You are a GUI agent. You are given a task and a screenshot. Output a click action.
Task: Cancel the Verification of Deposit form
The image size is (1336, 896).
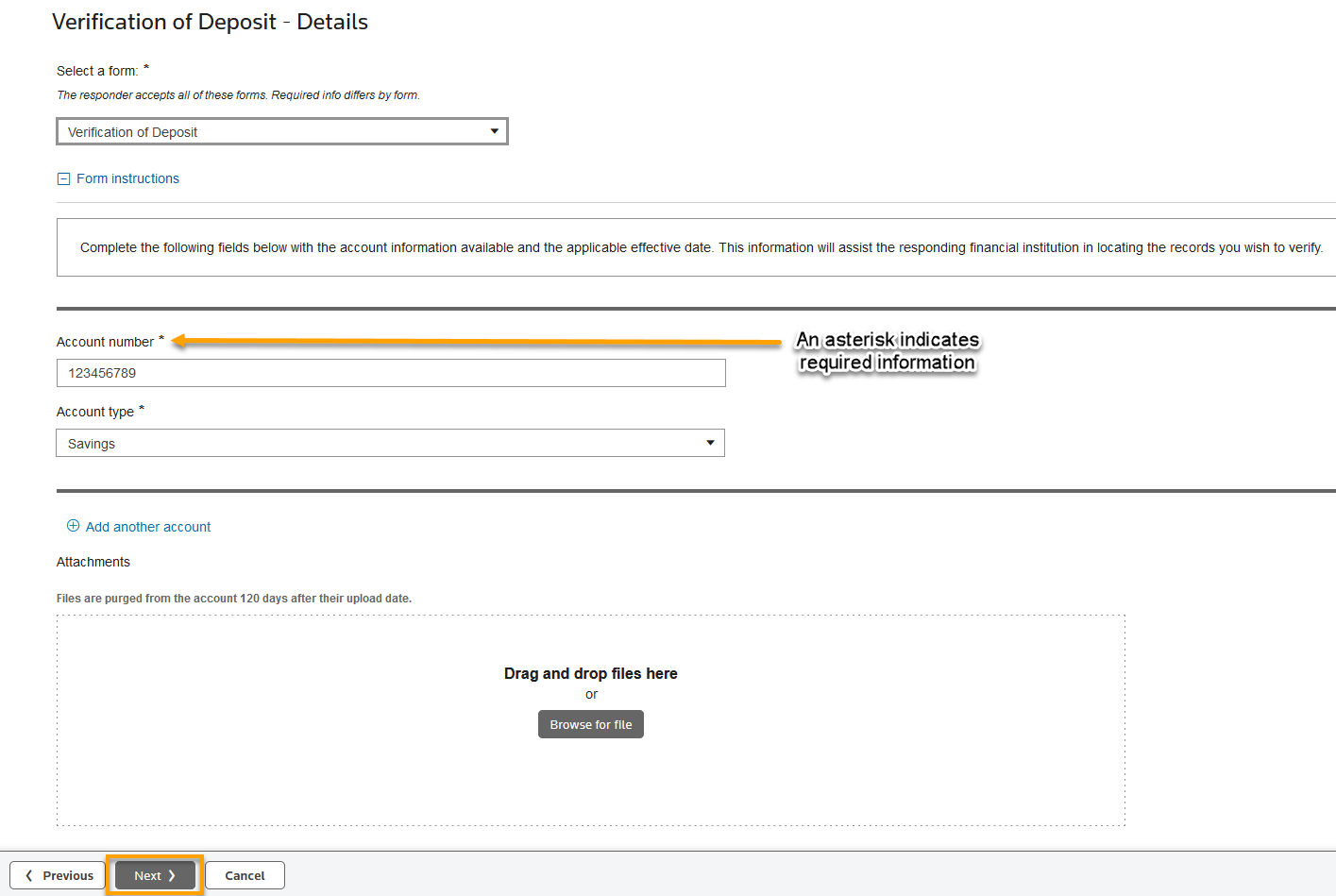click(x=244, y=875)
